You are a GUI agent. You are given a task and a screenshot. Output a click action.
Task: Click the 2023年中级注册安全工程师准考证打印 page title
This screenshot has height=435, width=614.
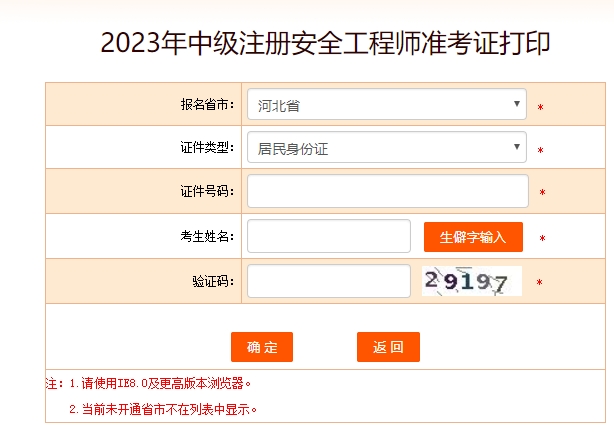(x=326, y=44)
